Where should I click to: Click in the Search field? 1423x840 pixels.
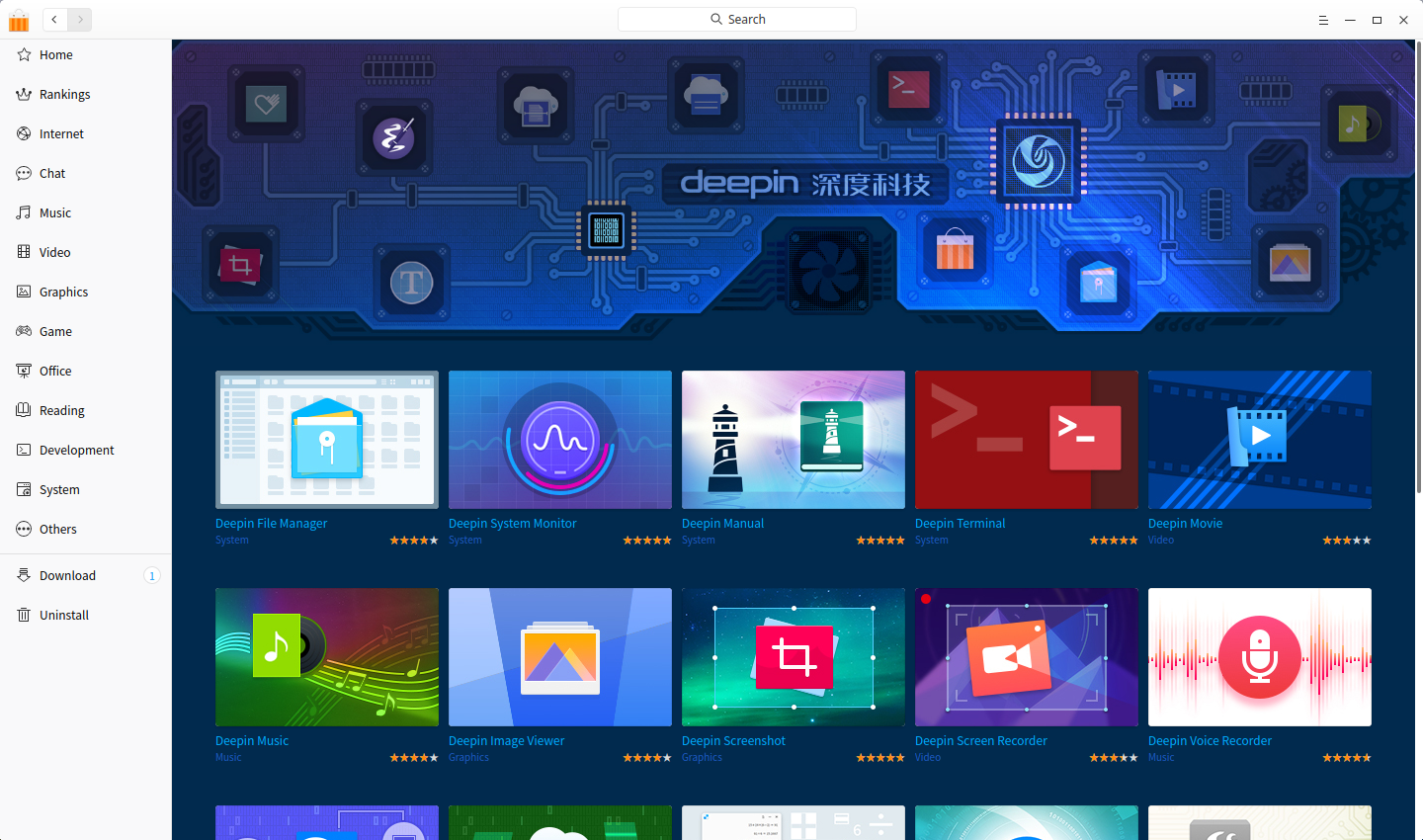click(737, 19)
